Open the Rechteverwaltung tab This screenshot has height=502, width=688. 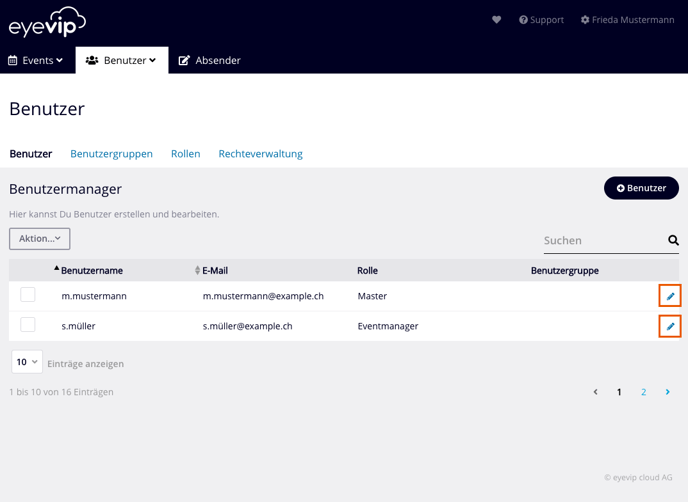coord(260,154)
